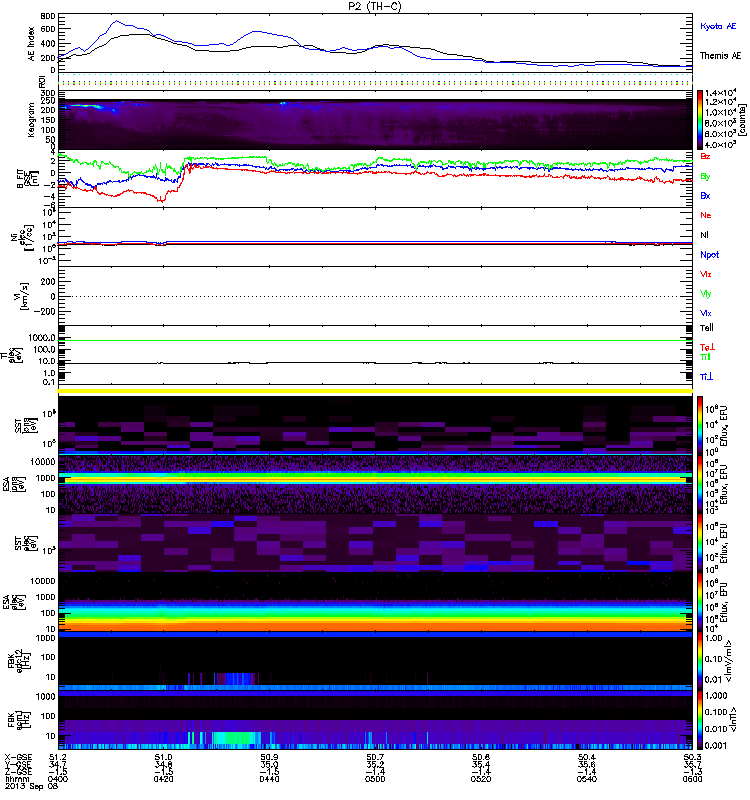Click the 0540 time tick label
Viewport: 750px width, 800px height.
click(x=587, y=779)
